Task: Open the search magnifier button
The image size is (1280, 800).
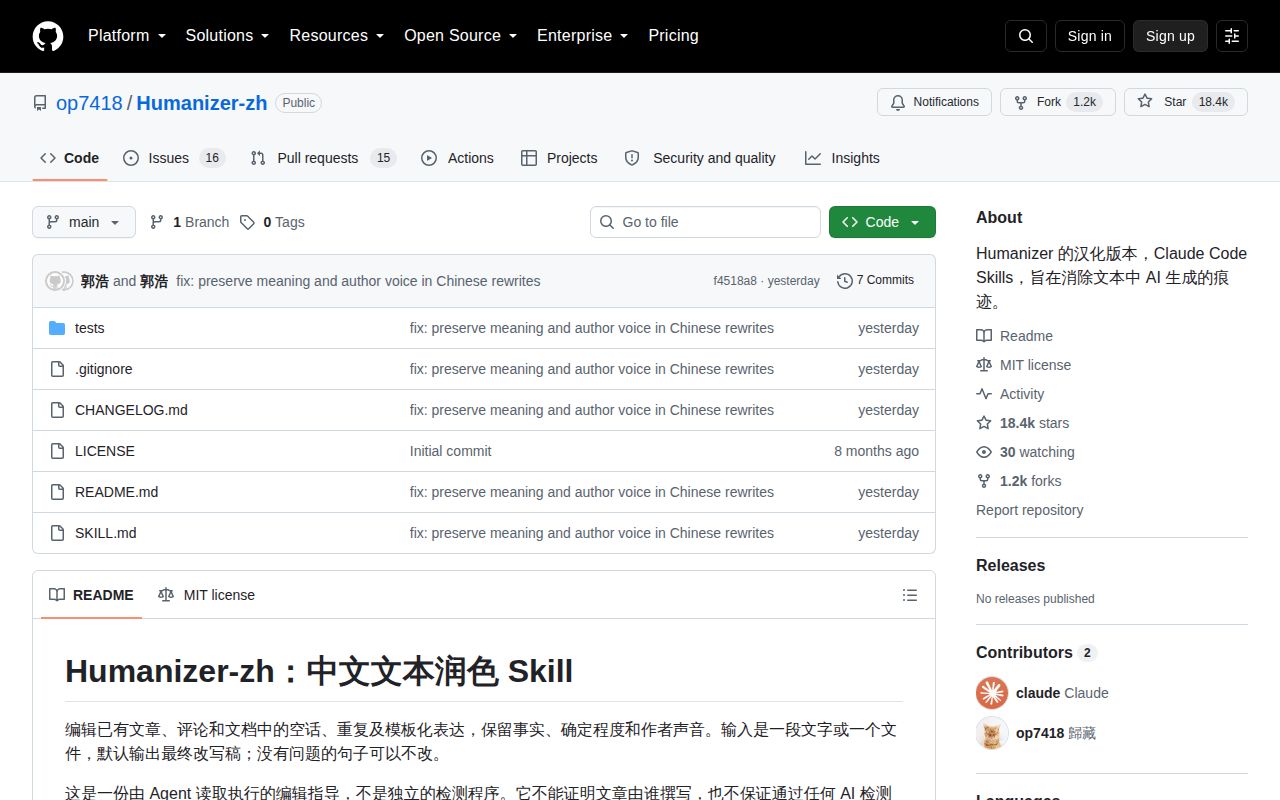Action: [x=1026, y=36]
